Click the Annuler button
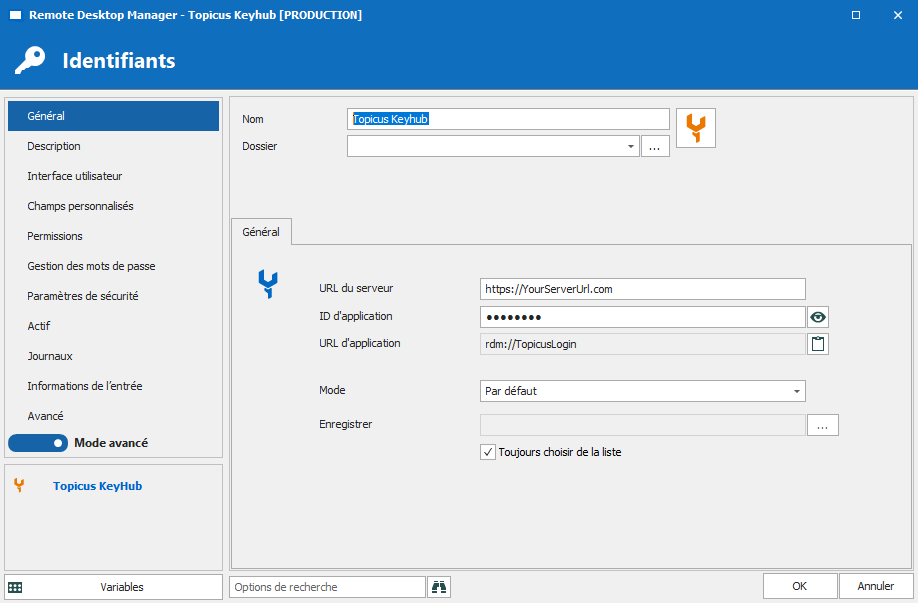The height and width of the screenshot is (603, 918). [875, 586]
